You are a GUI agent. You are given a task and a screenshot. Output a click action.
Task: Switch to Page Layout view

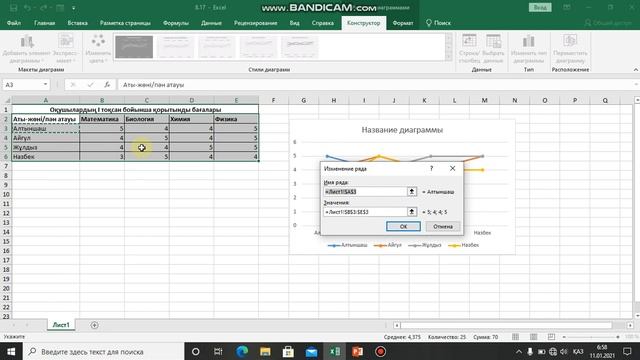pyautogui.click(x=533, y=337)
